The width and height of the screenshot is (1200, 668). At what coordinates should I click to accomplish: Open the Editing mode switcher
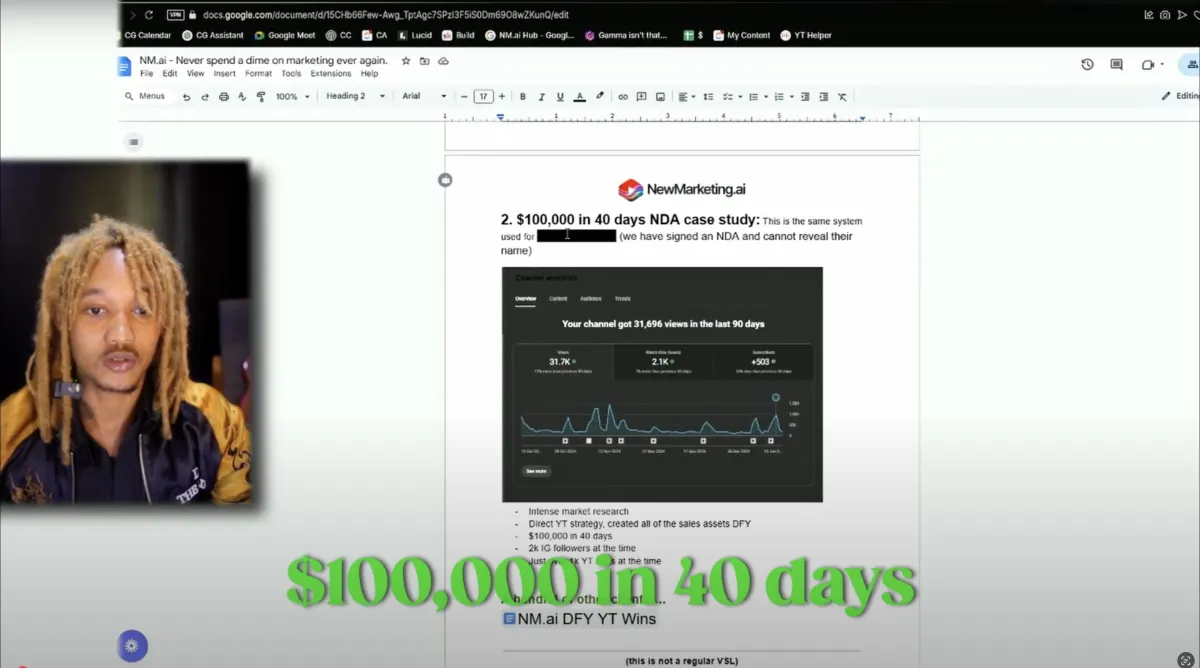pyautogui.click(x=1179, y=96)
